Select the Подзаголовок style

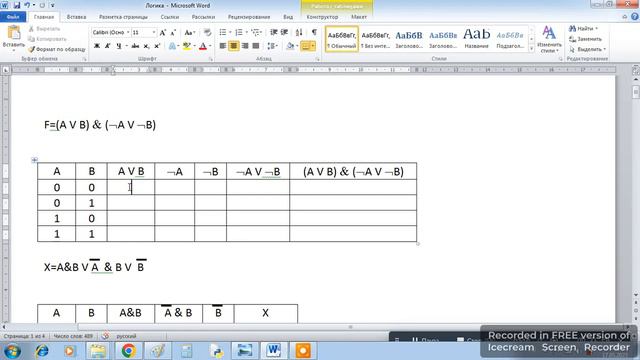tap(510, 39)
